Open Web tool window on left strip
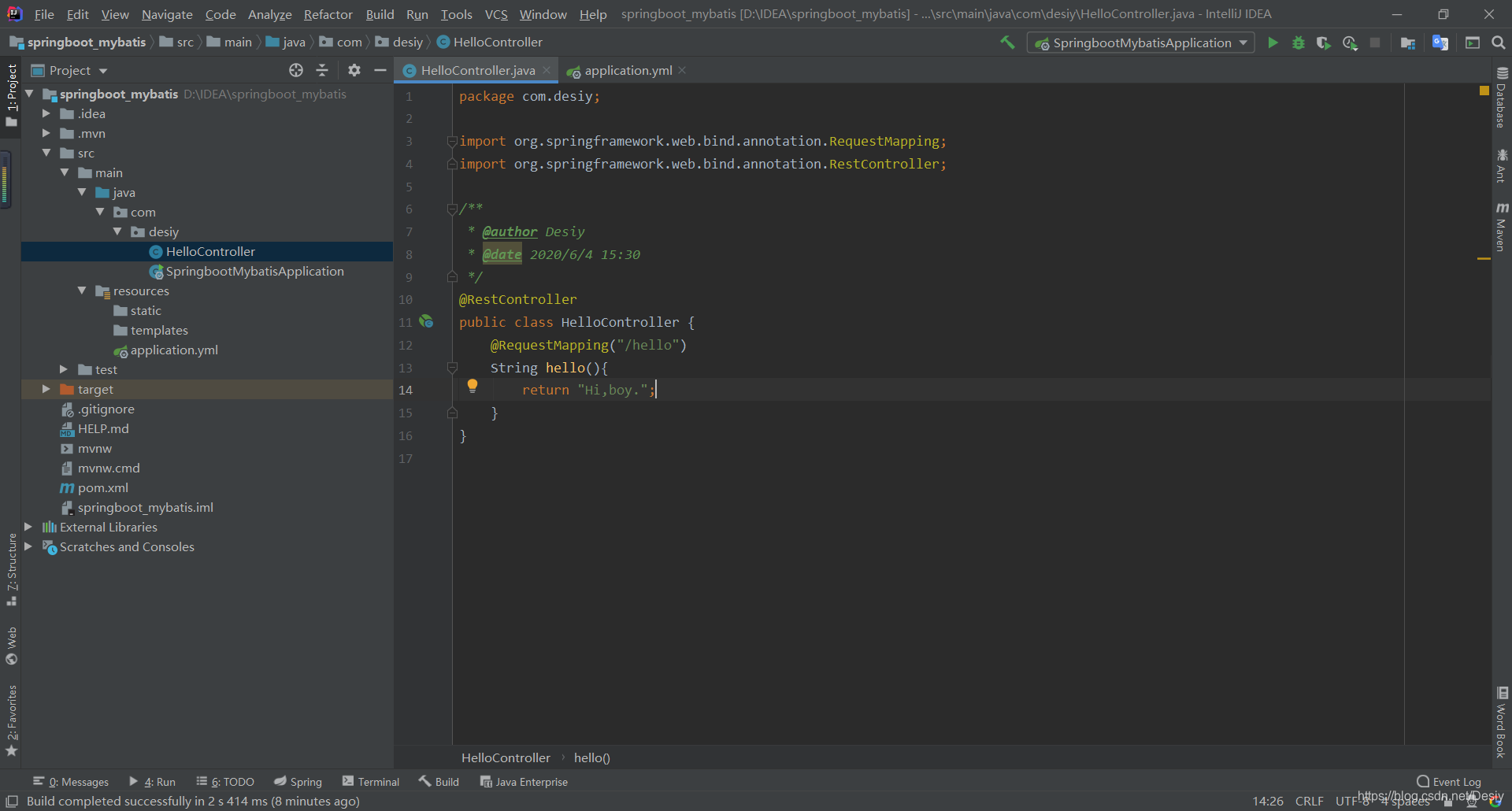 pos(11,646)
